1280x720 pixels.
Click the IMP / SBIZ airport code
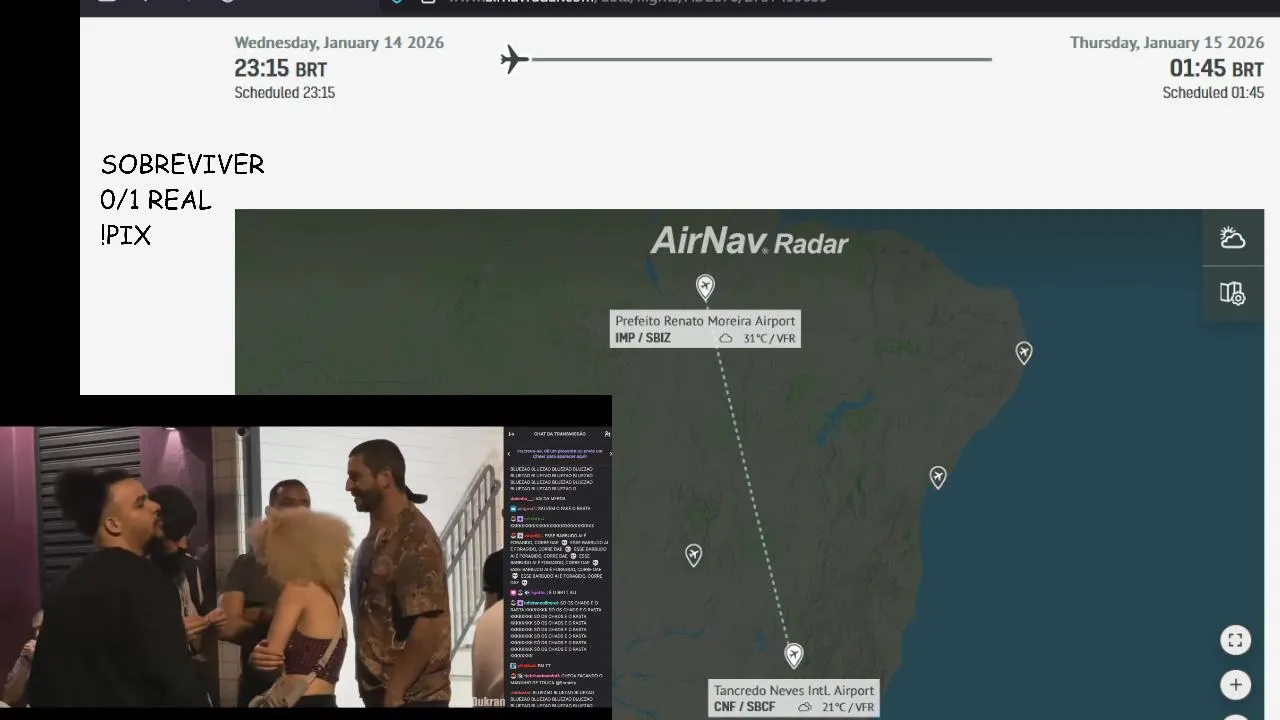[x=643, y=338]
